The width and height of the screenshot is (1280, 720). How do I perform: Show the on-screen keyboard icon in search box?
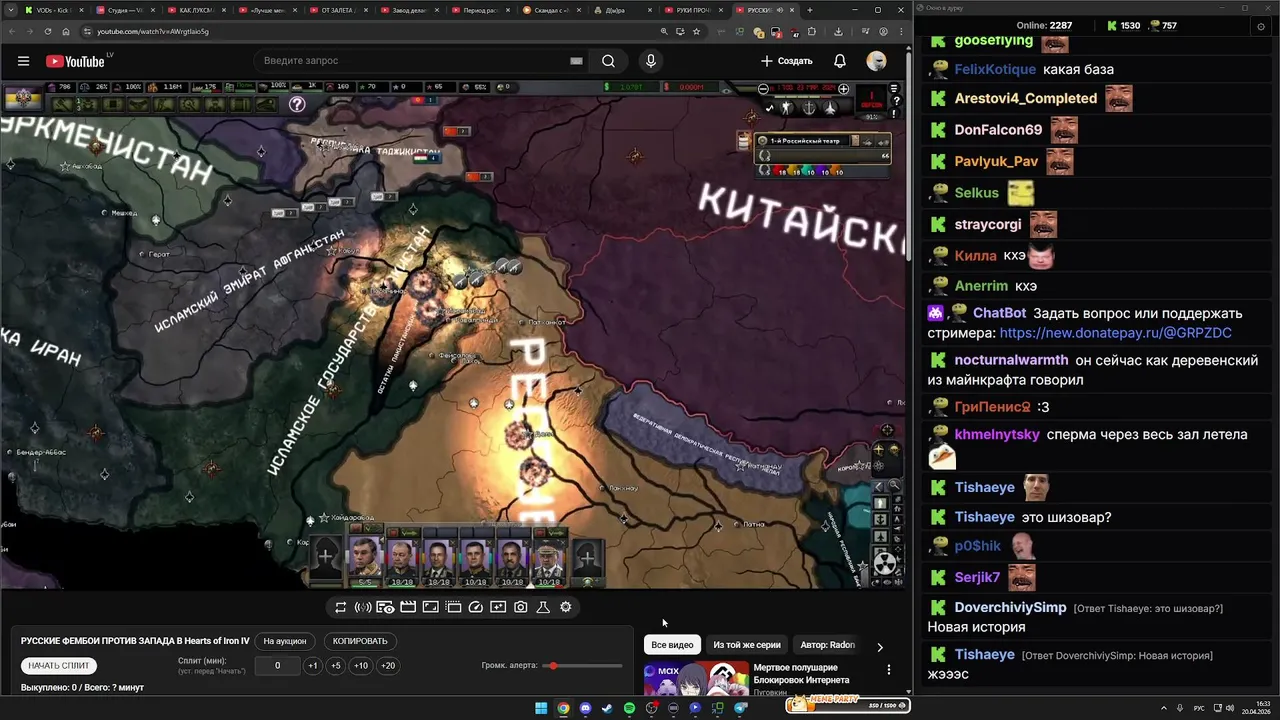click(576, 61)
